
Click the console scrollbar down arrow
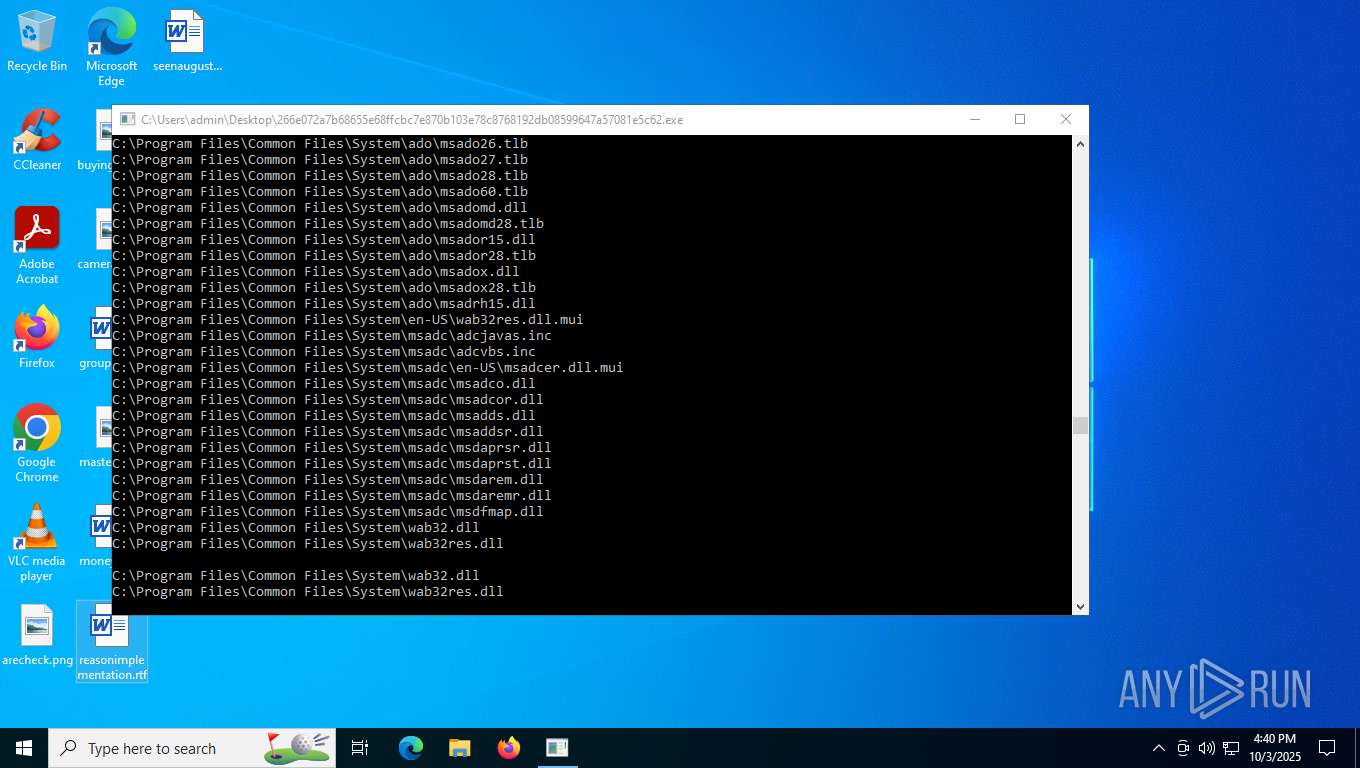click(x=1080, y=606)
